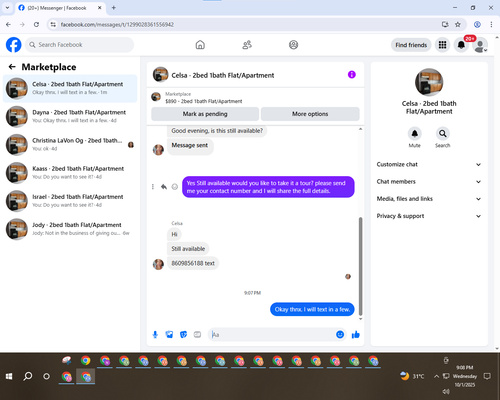
Task: Reload the page with the refresh button
Action: [36, 24]
